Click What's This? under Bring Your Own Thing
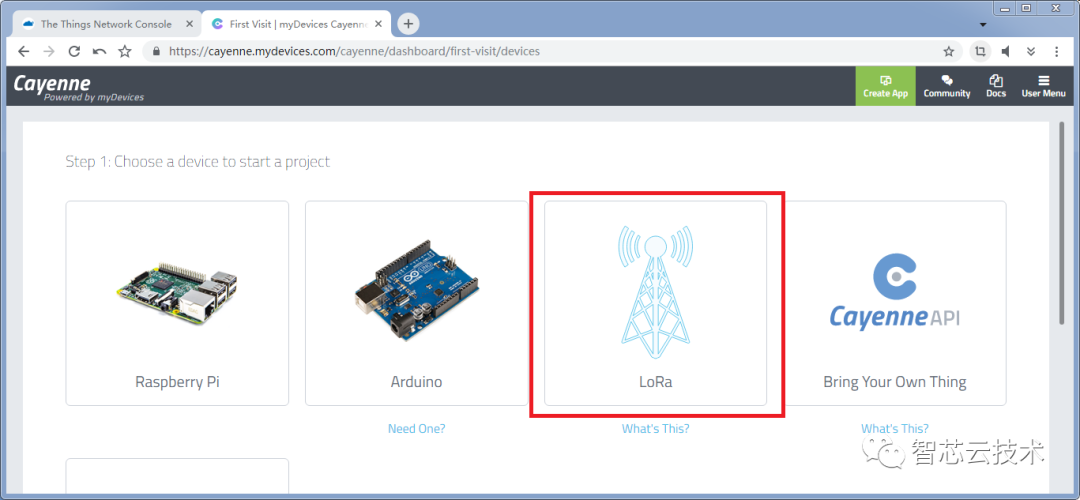Image resolution: width=1080 pixels, height=500 pixels. [x=895, y=428]
